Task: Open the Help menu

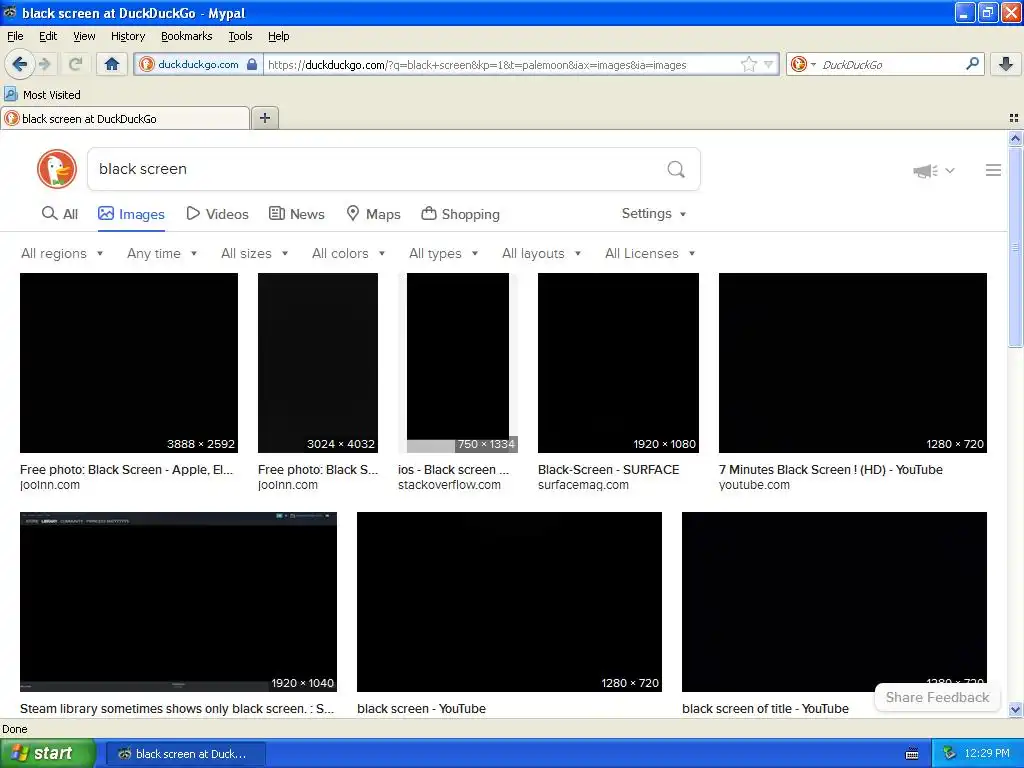Action: pyautogui.click(x=278, y=36)
